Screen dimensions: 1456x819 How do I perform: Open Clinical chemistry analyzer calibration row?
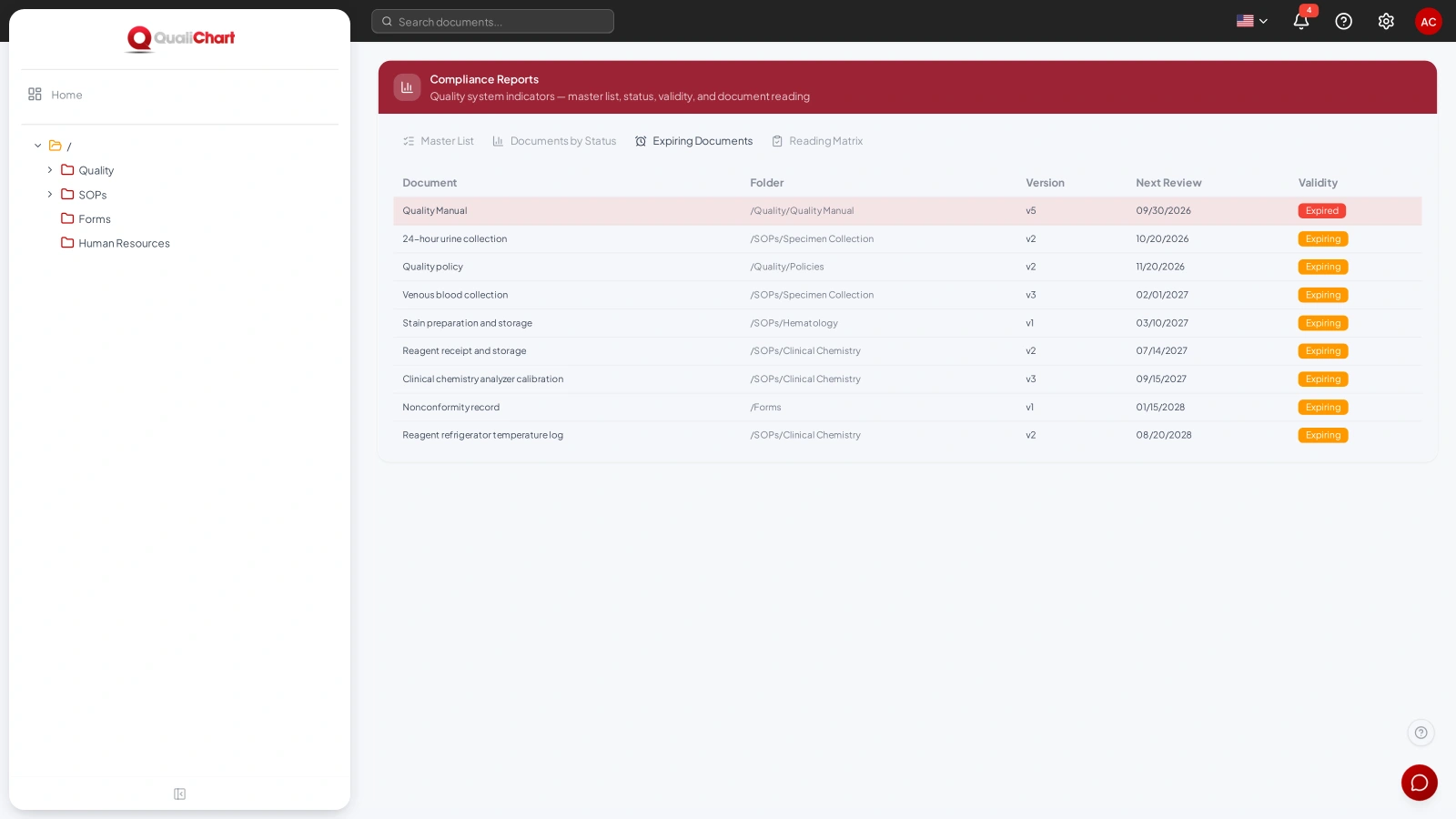[x=907, y=379]
